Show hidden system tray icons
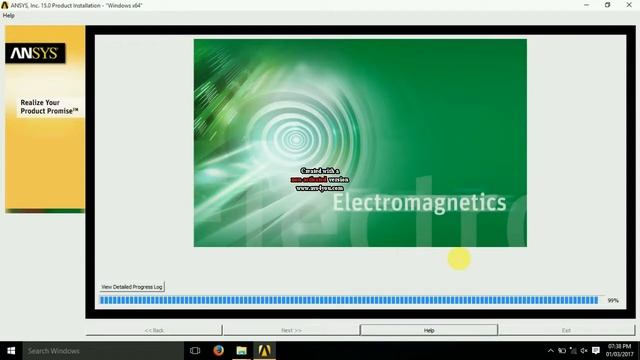 tap(551, 351)
